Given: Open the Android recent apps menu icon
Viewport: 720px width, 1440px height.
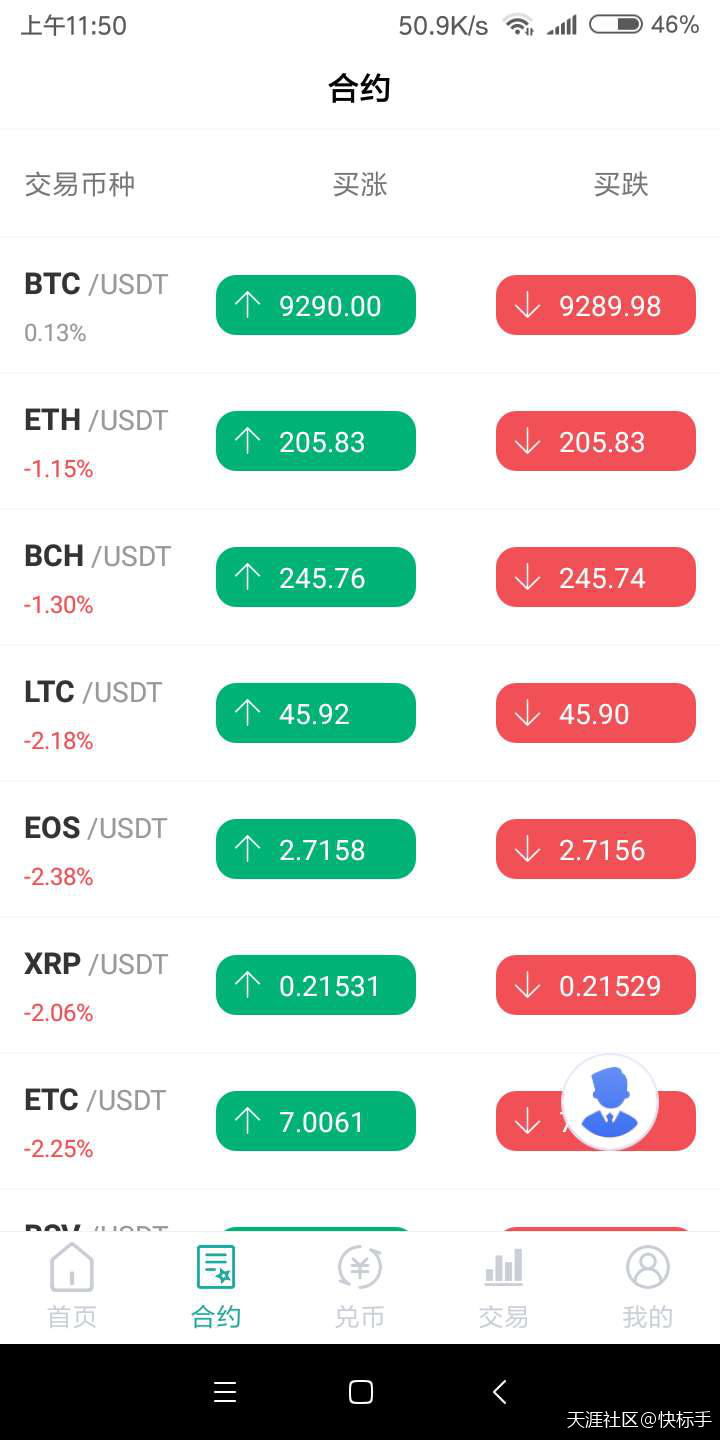Looking at the screenshot, I should 225,1392.
